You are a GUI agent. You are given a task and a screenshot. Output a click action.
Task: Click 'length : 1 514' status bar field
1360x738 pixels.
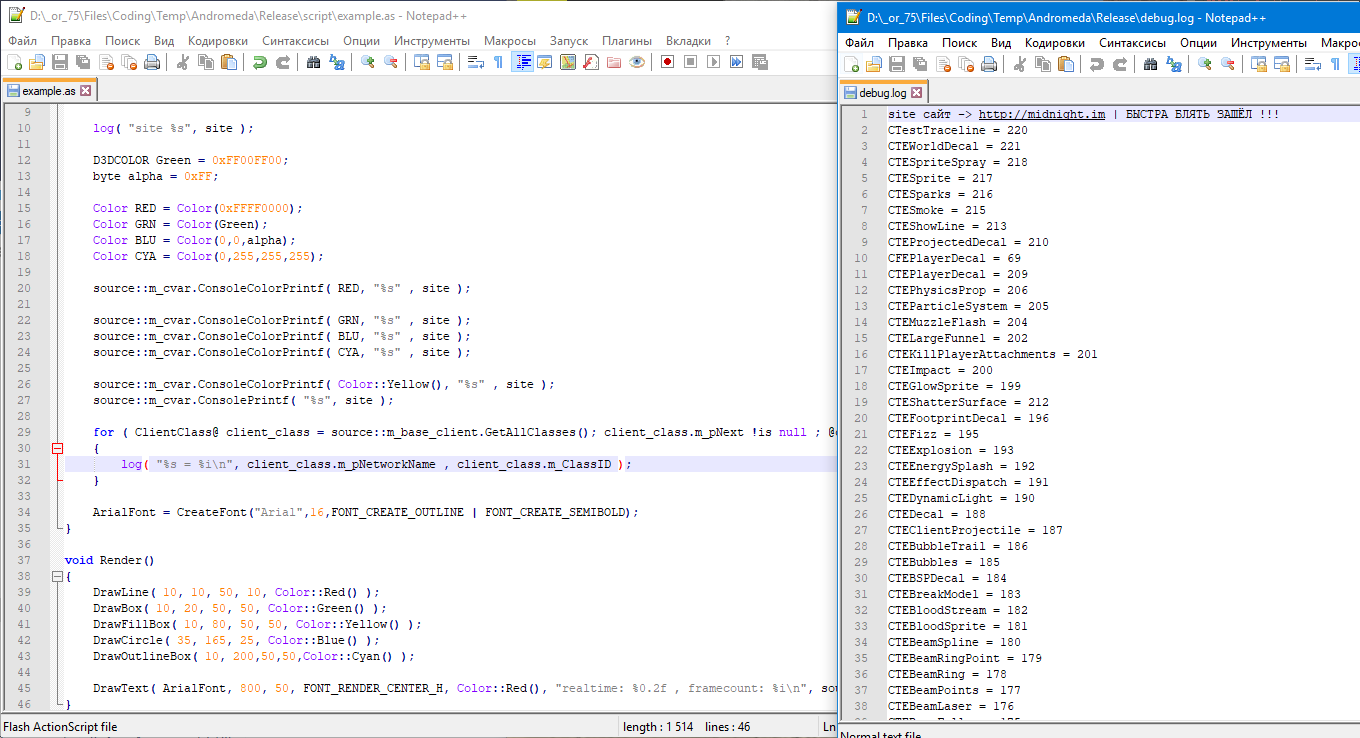pos(657,727)
